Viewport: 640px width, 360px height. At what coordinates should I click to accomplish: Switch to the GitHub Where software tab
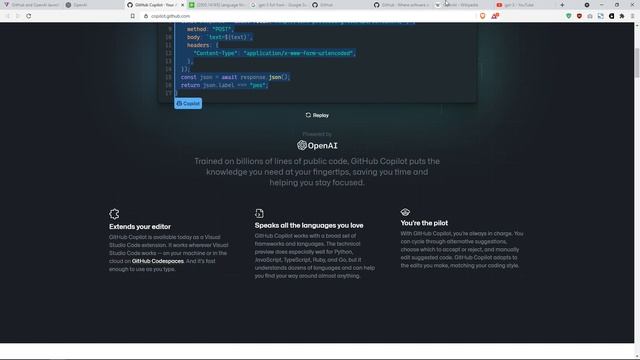pos(402,5)
